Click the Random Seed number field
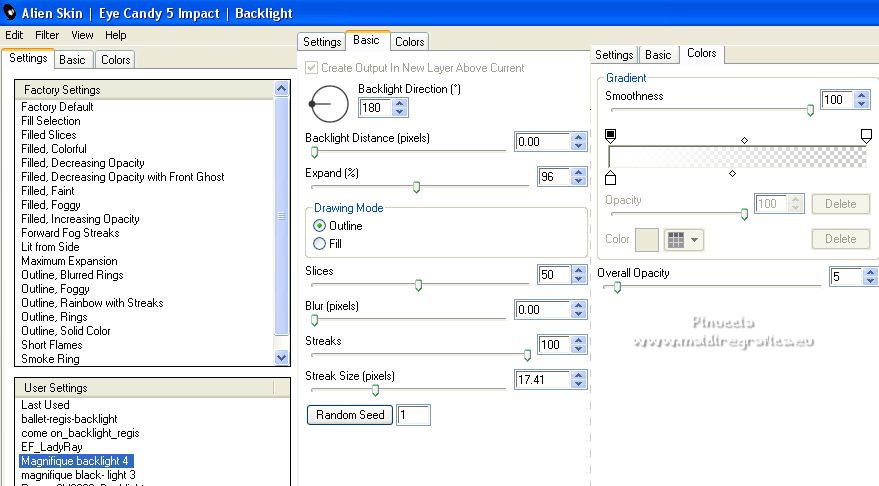 coord(413,415)
